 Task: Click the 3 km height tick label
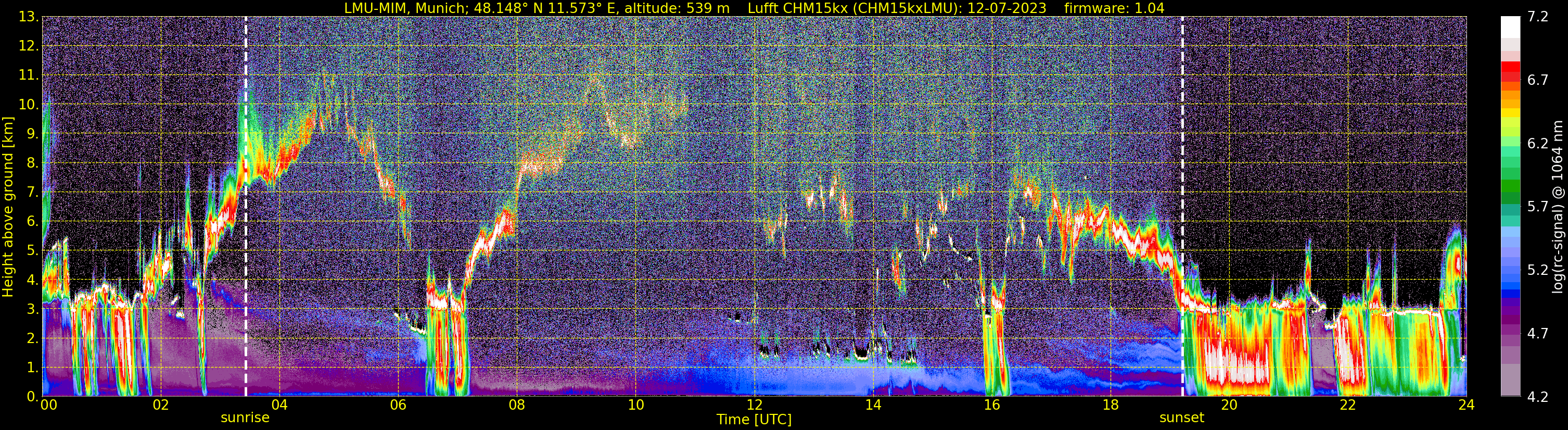[33, 309]
